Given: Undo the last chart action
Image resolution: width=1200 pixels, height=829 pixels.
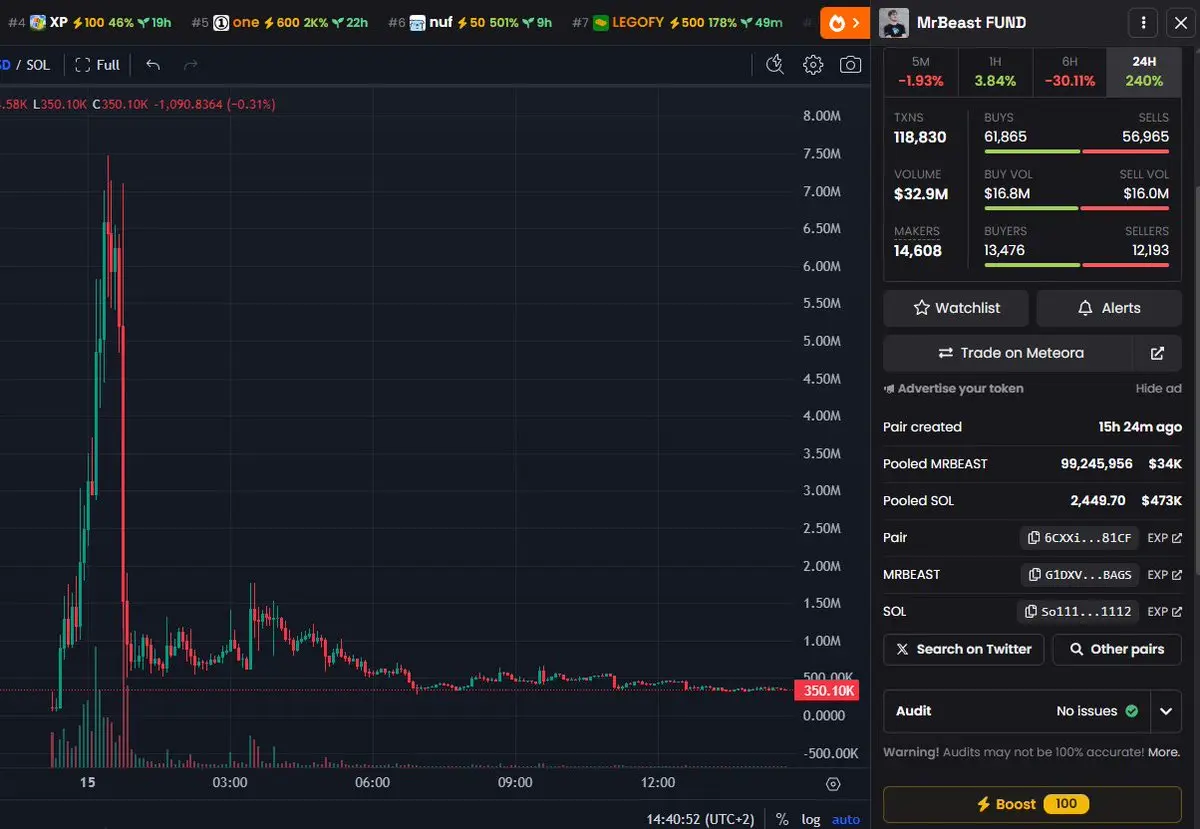Looking at the screenshot, I should pos(153,65).
